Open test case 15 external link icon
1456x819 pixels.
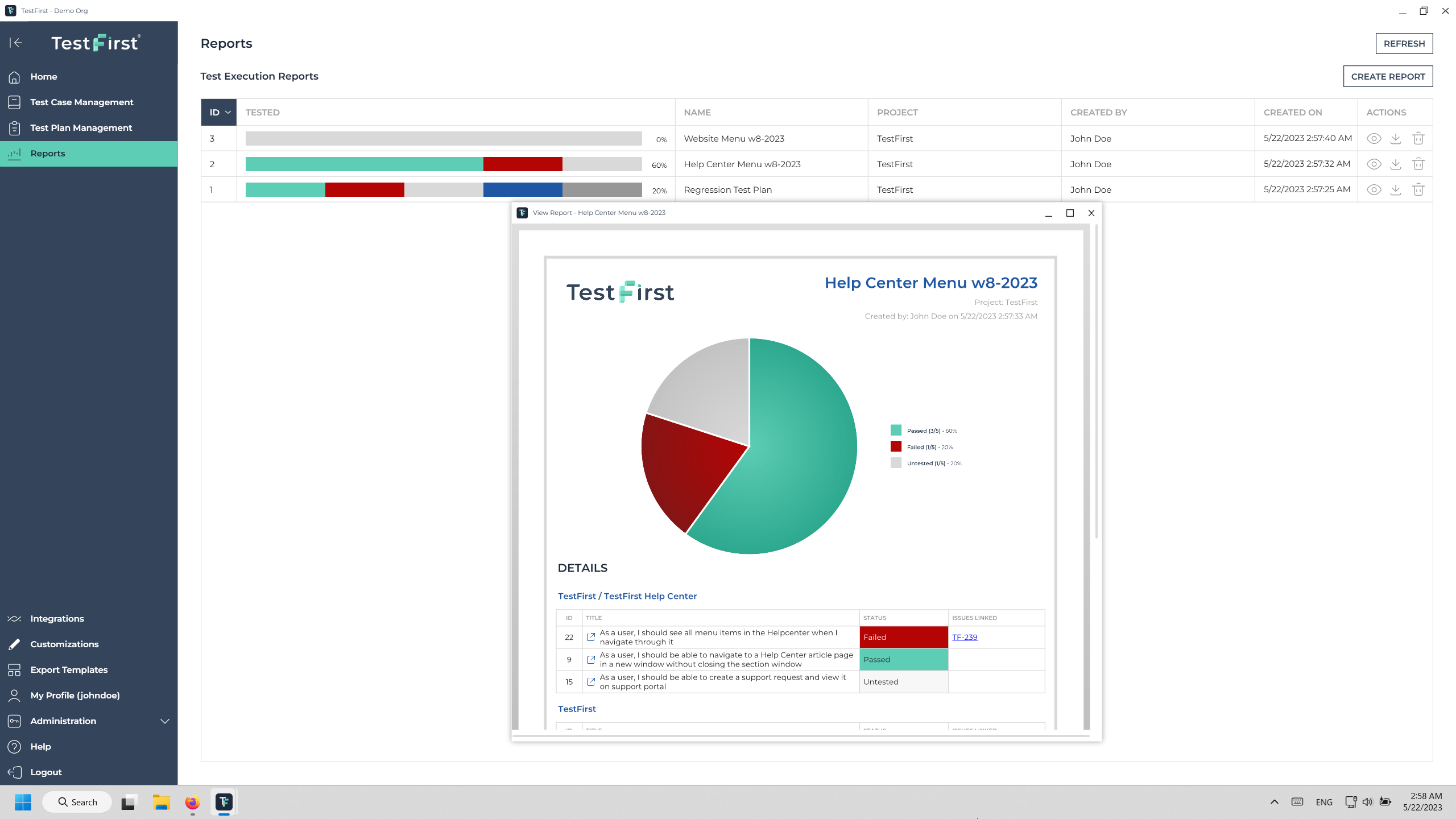click(590, 681)
